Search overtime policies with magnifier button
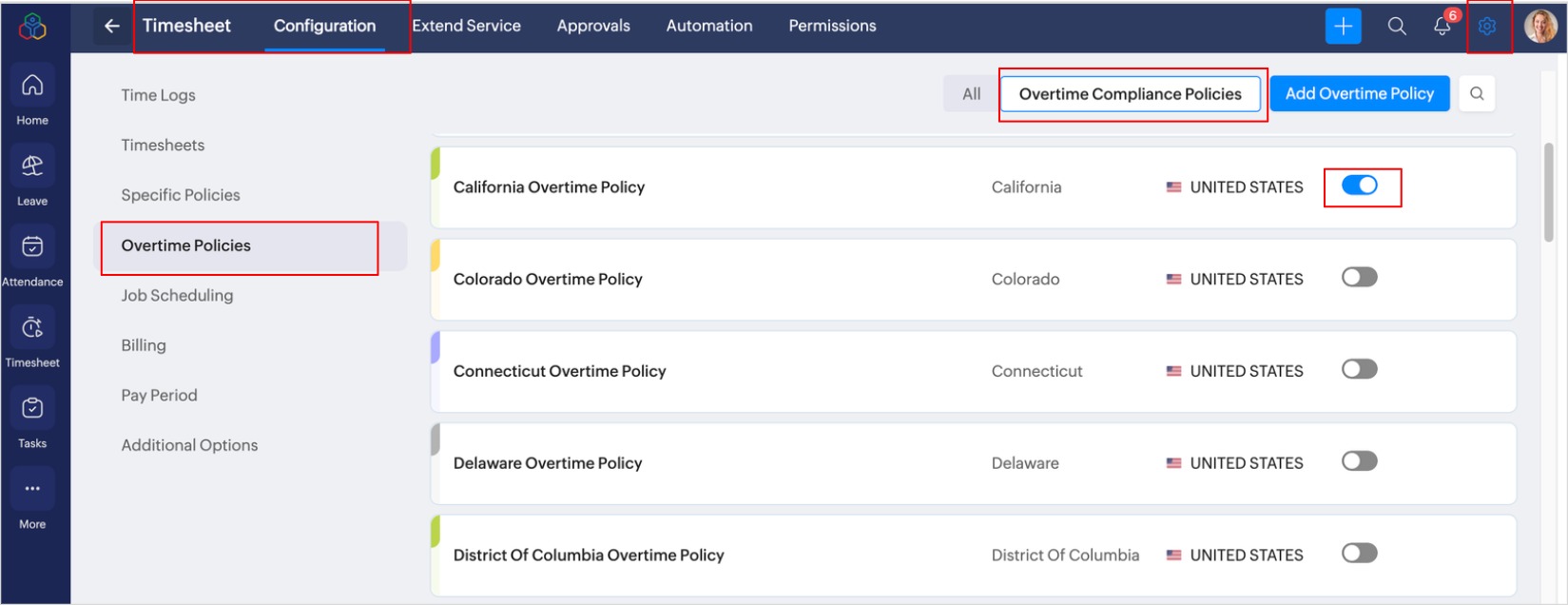1568x605 pixels. pos(1477,93)
